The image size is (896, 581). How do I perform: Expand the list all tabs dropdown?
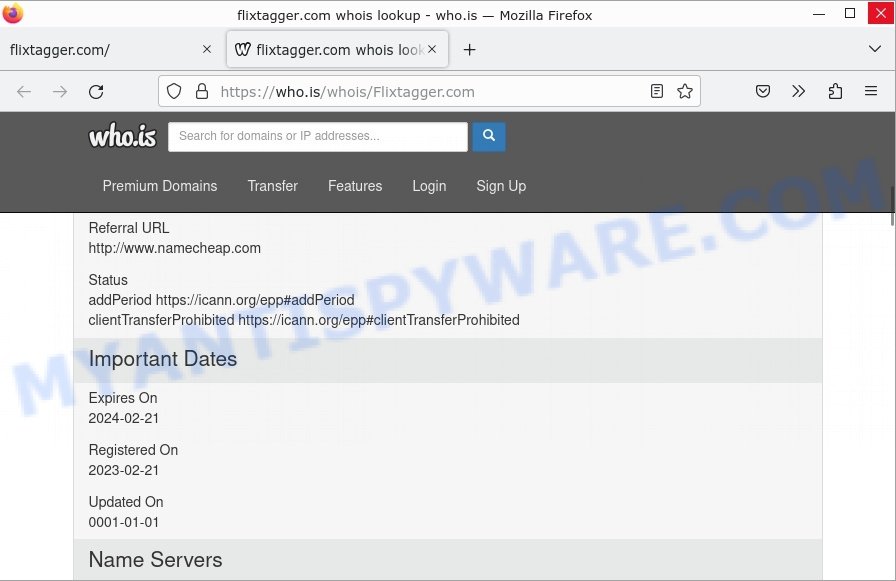(874, 49)
